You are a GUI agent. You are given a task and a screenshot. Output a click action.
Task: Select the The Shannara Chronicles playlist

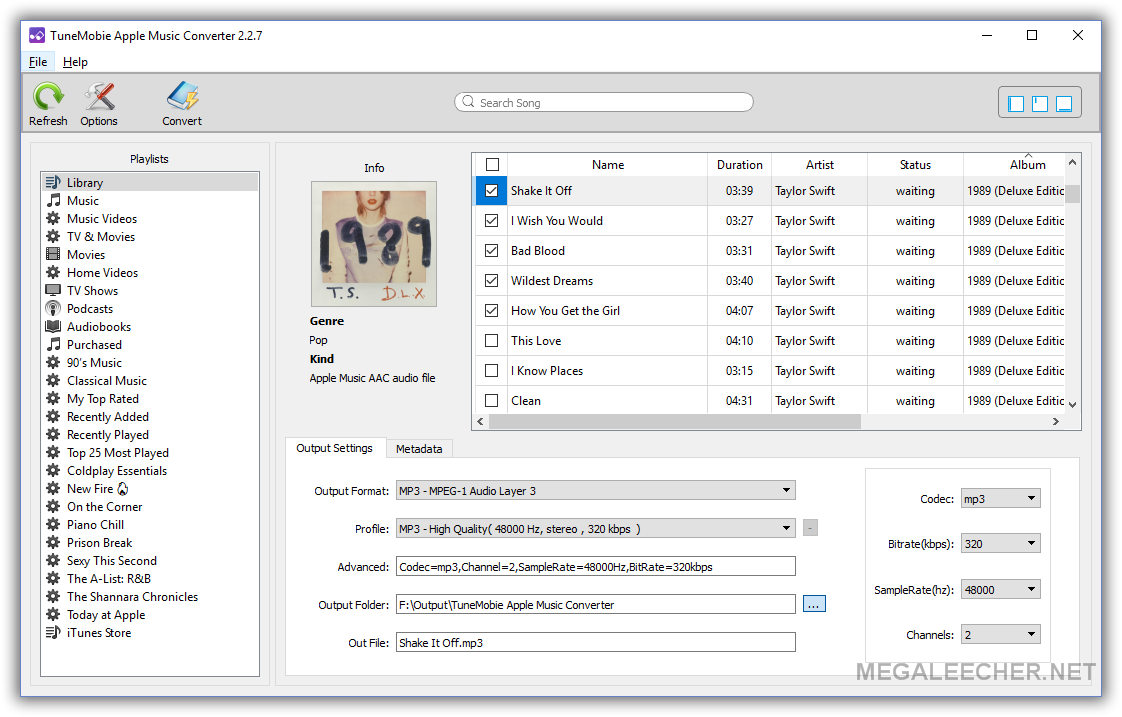coord(132,596)
